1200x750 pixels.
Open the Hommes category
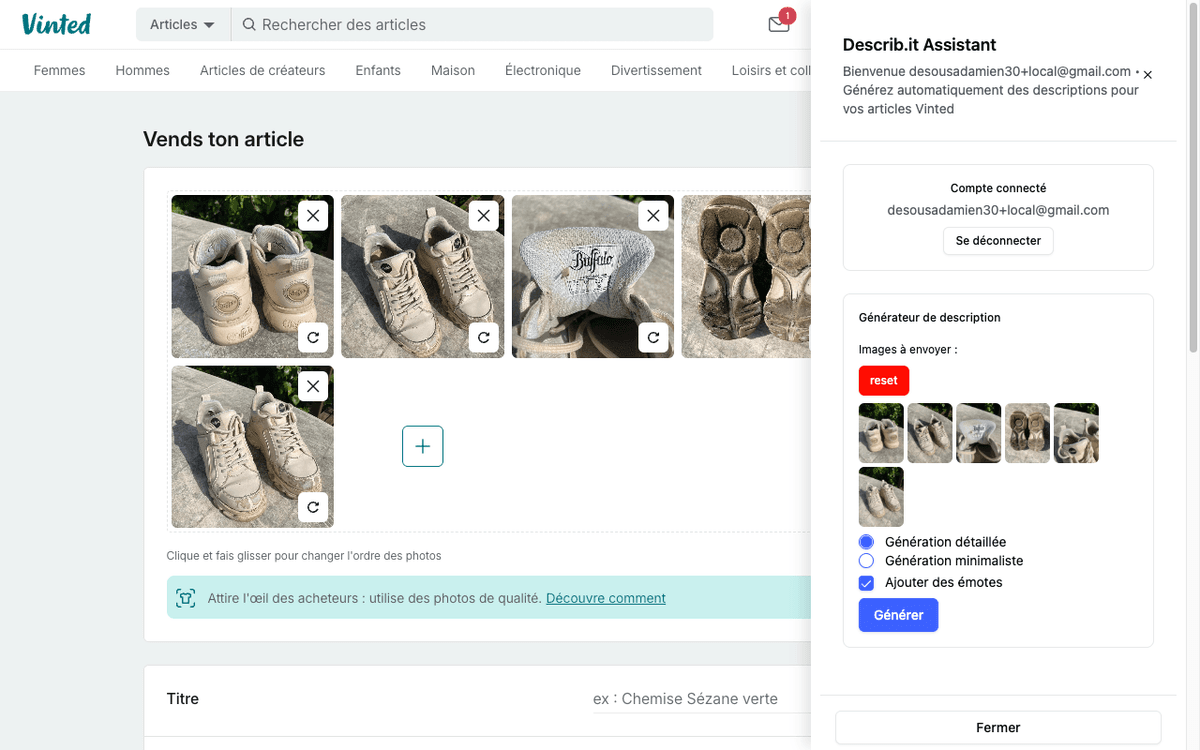tap(142, 70)
